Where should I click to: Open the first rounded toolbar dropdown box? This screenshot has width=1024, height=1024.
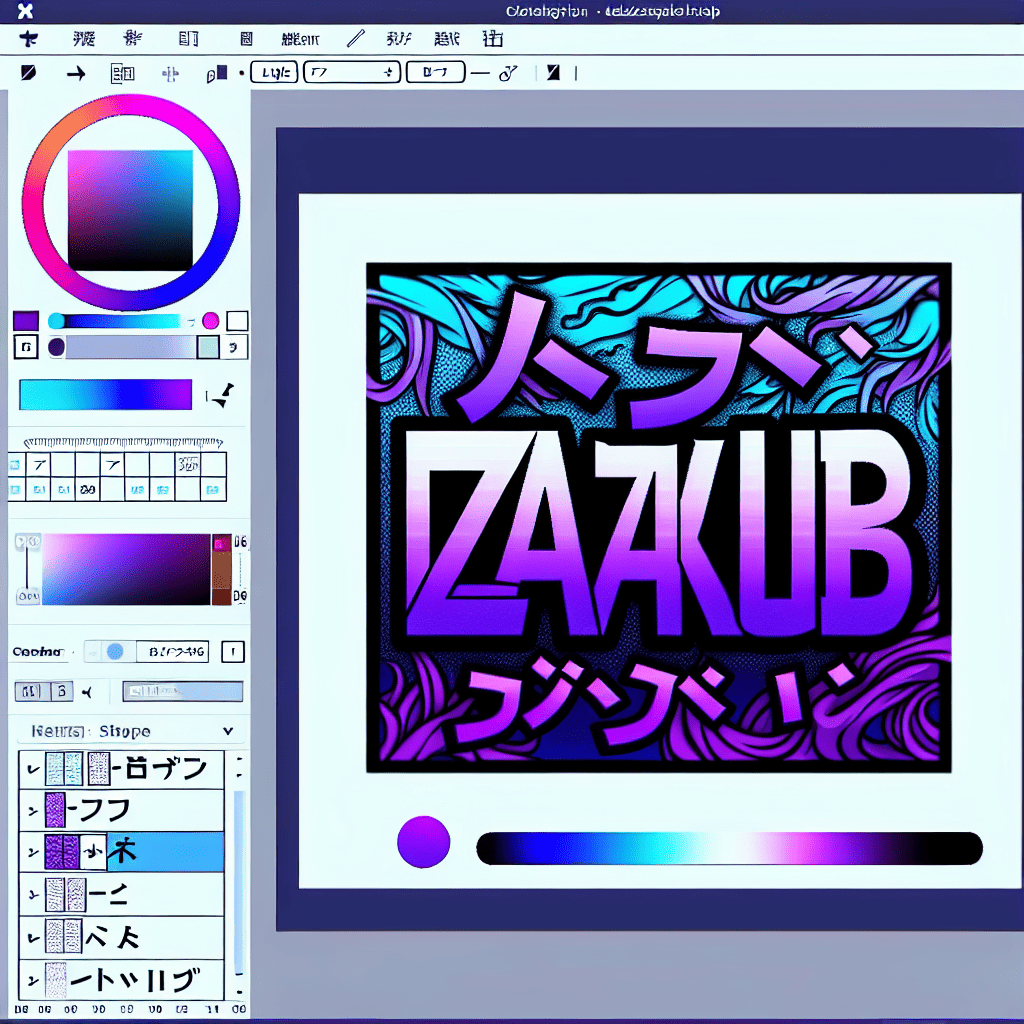[273, 72]
